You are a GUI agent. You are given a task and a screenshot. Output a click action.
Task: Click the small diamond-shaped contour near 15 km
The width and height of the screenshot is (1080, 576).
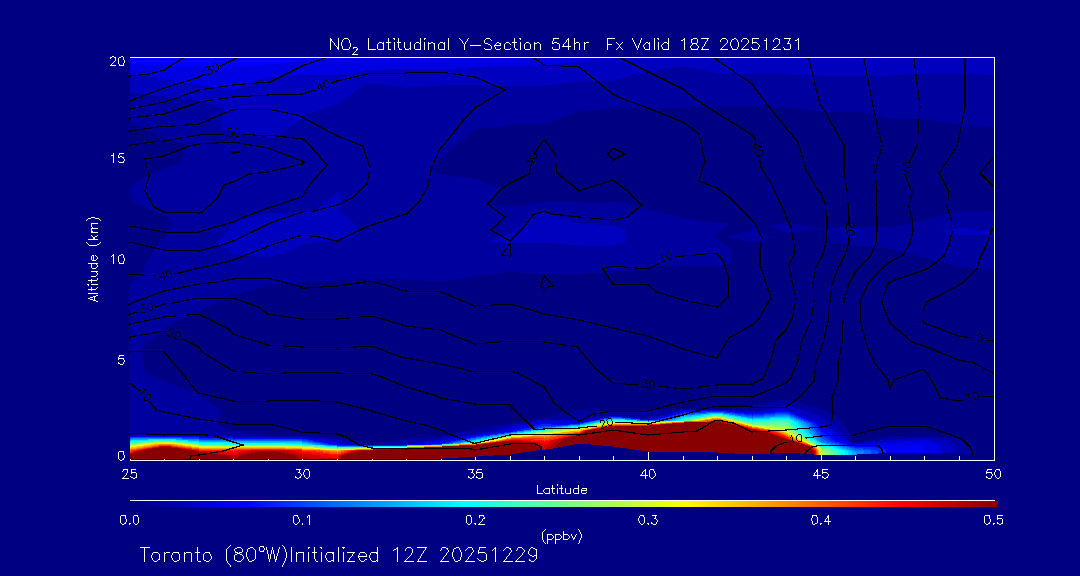[x=616, y=154]
